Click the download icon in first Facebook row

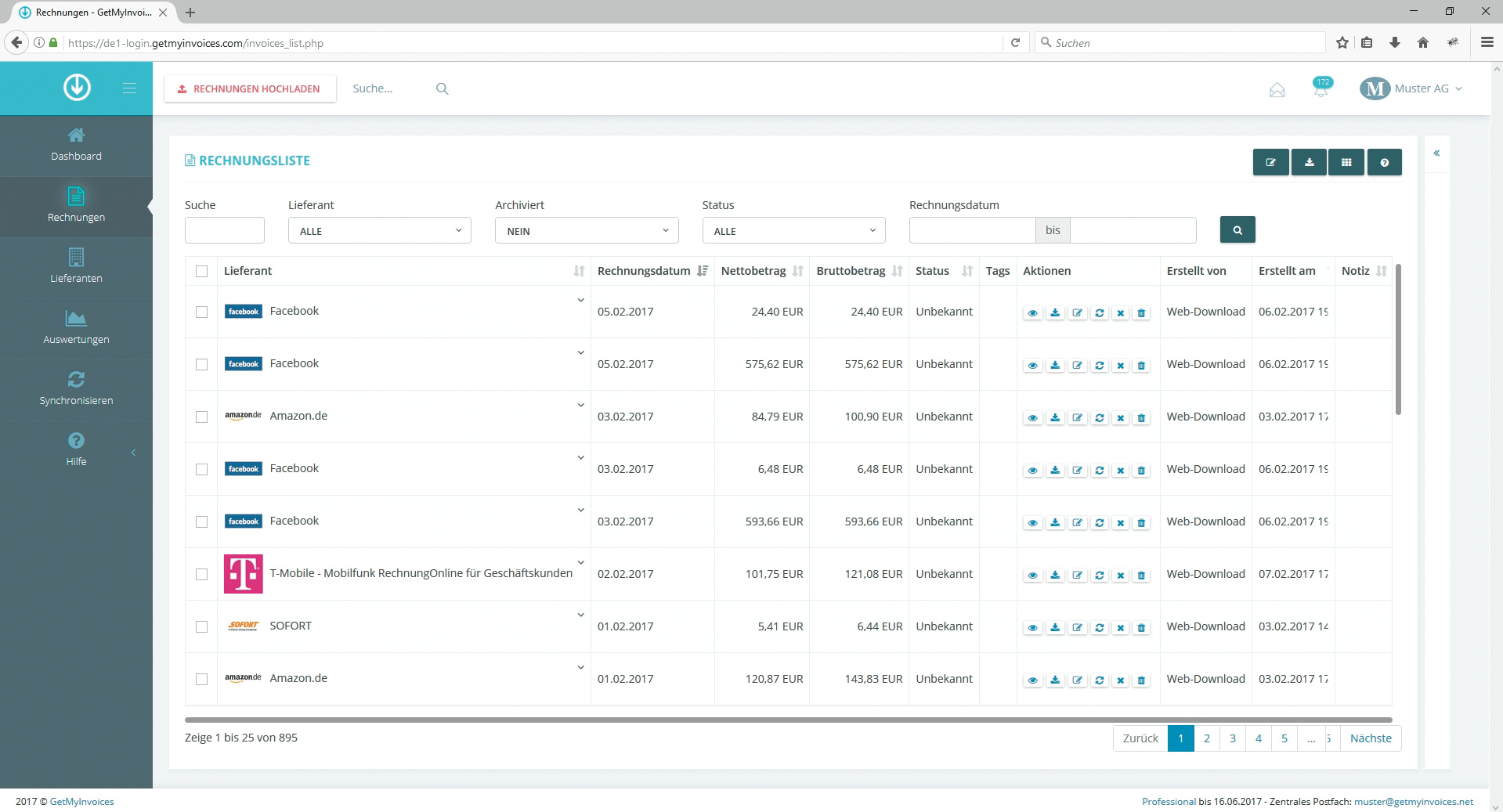click(x=1055, y=312)
